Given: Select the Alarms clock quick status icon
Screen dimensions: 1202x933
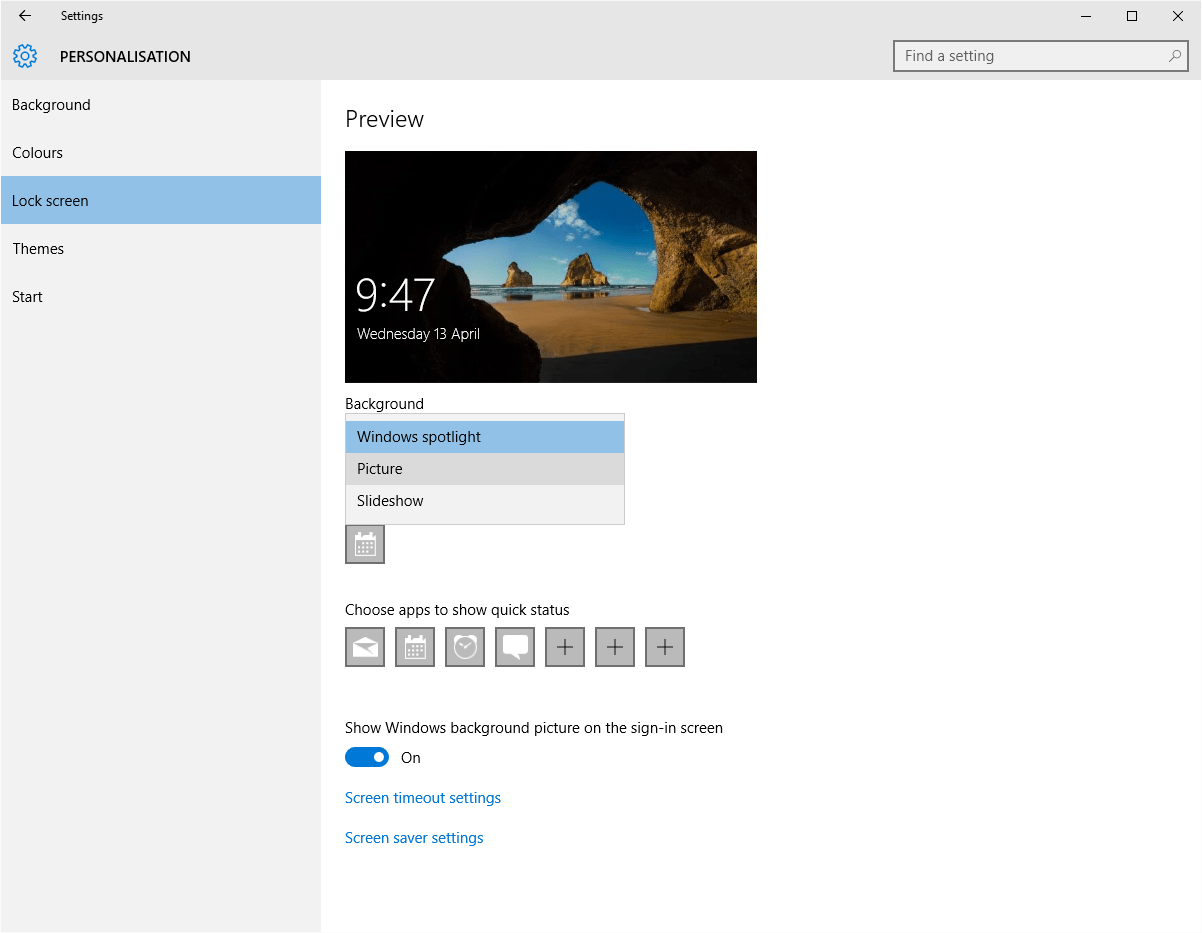Looking at the screenshot, I should (465, 647).
